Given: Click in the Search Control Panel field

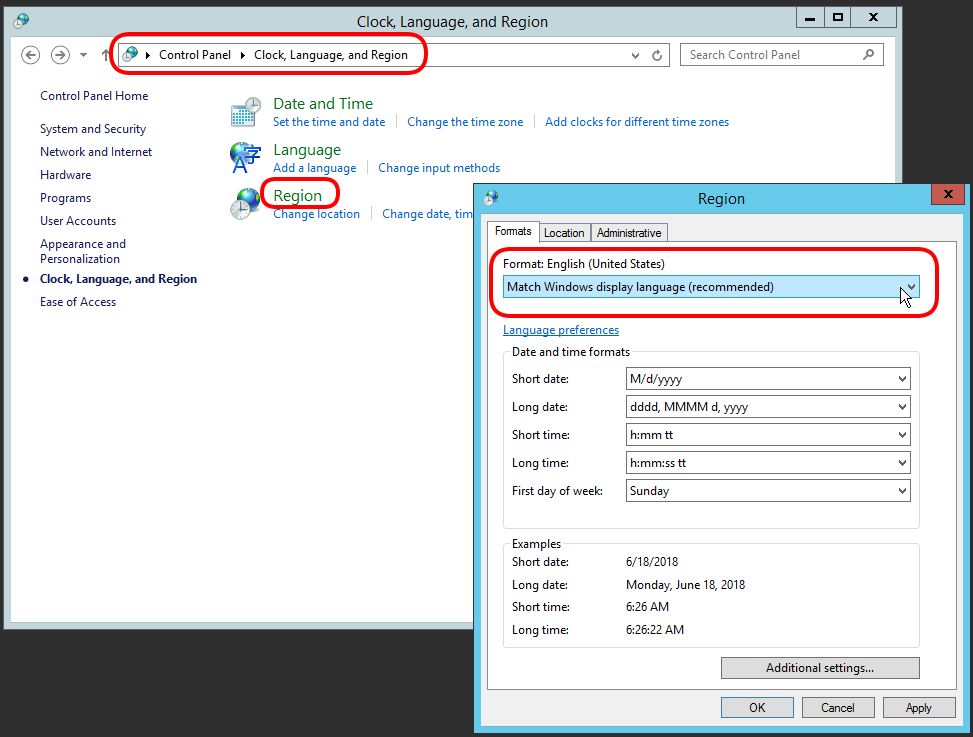Looking at the screenshot, I should coord(770,55).
